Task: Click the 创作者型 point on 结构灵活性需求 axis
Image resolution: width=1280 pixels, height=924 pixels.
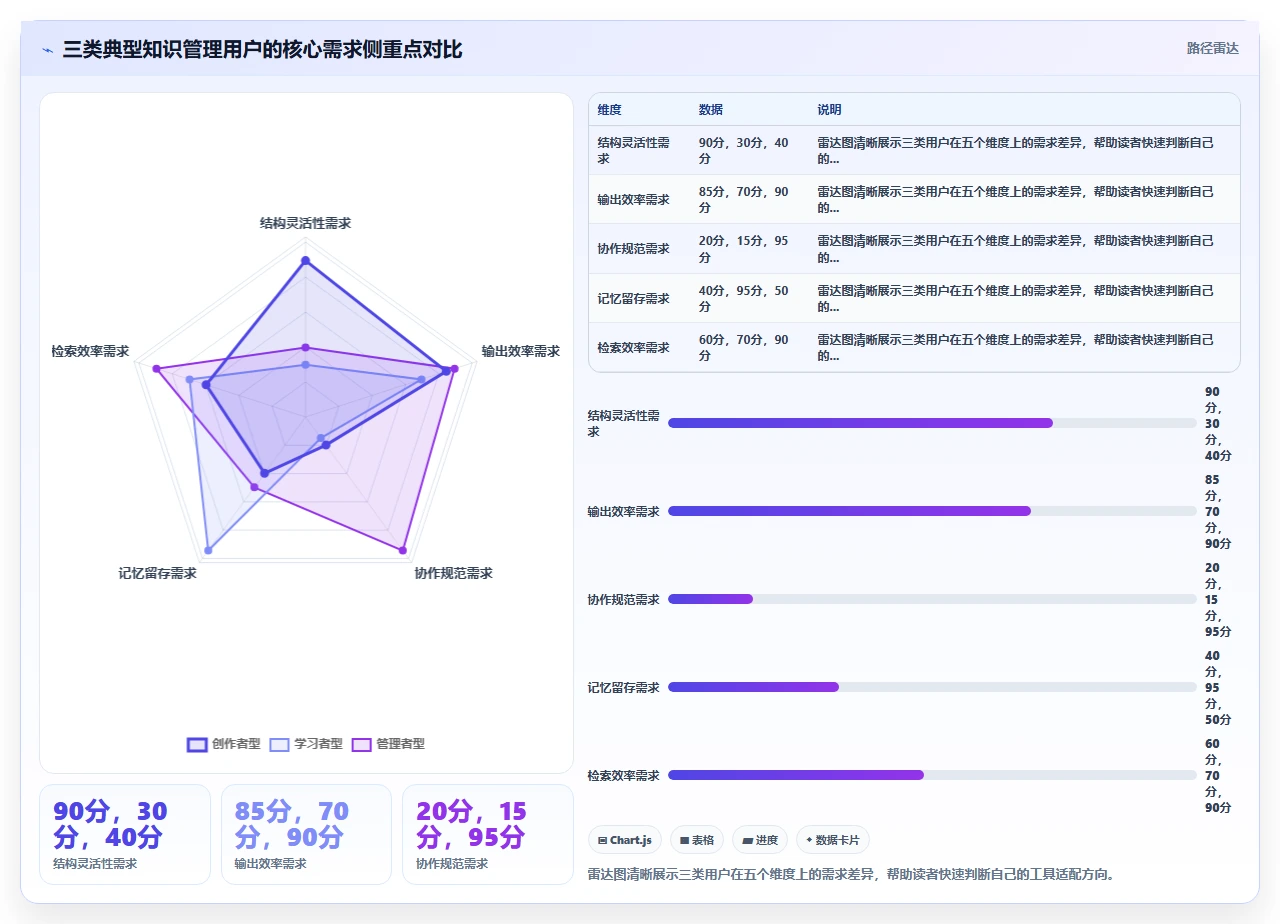Action: [306, 261]
